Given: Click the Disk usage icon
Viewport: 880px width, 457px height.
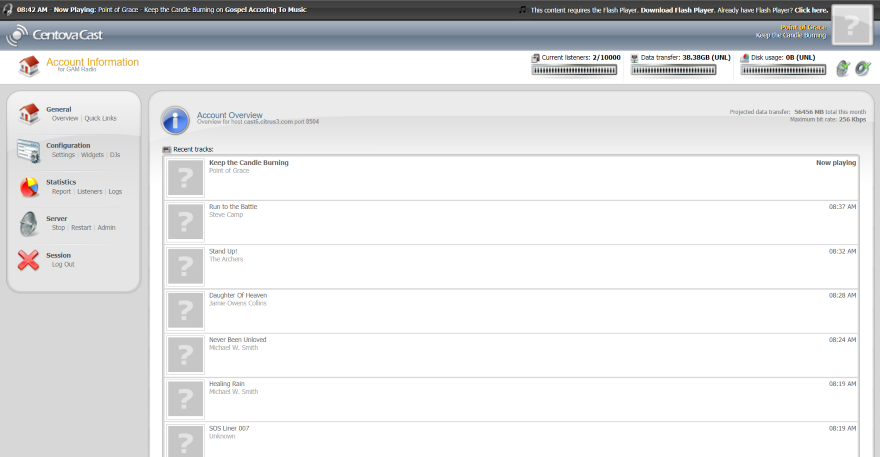Looking at the screenshot, I should point(745,58).
